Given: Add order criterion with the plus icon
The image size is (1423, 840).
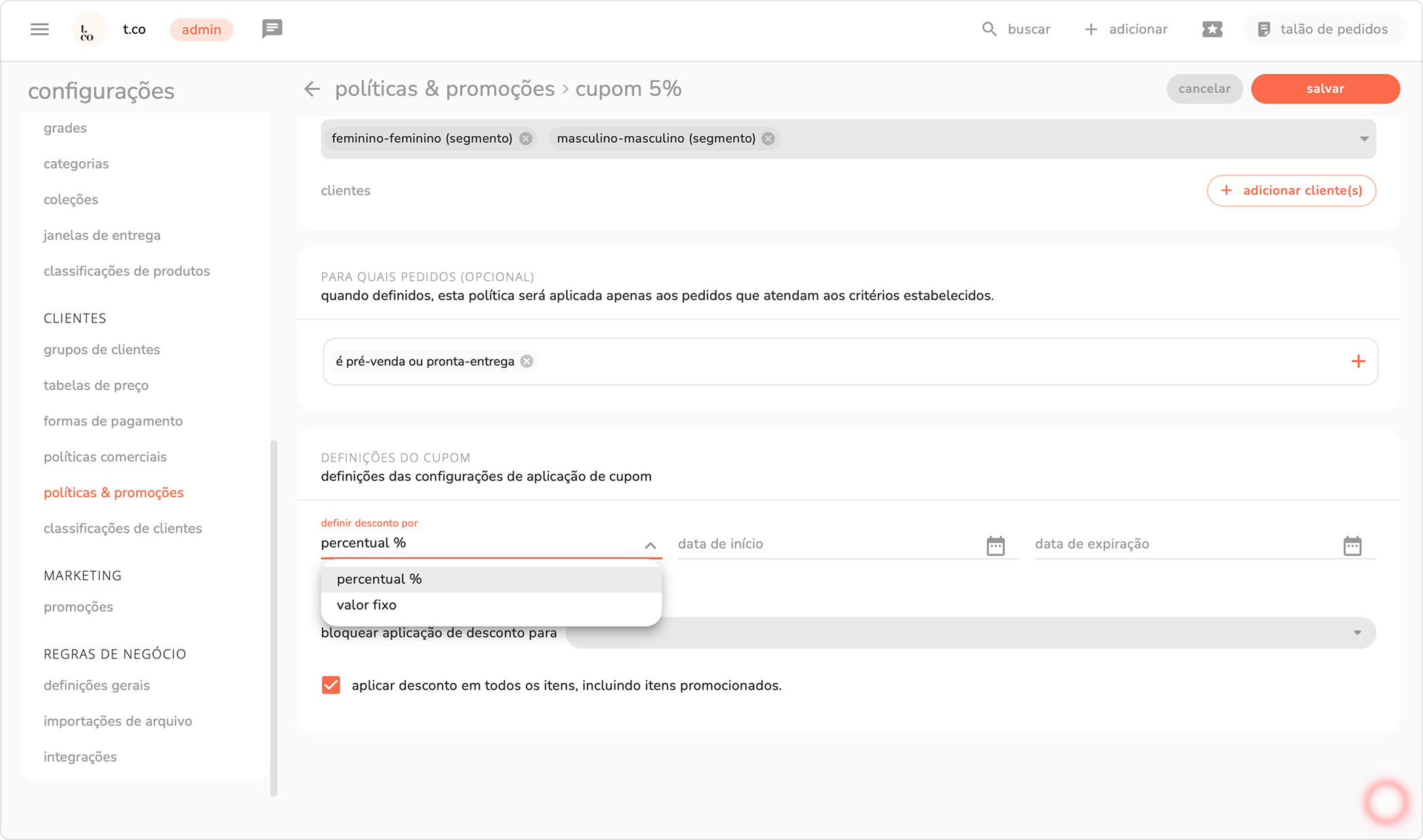Looking at the screenshot, I should pos(1358,362).
